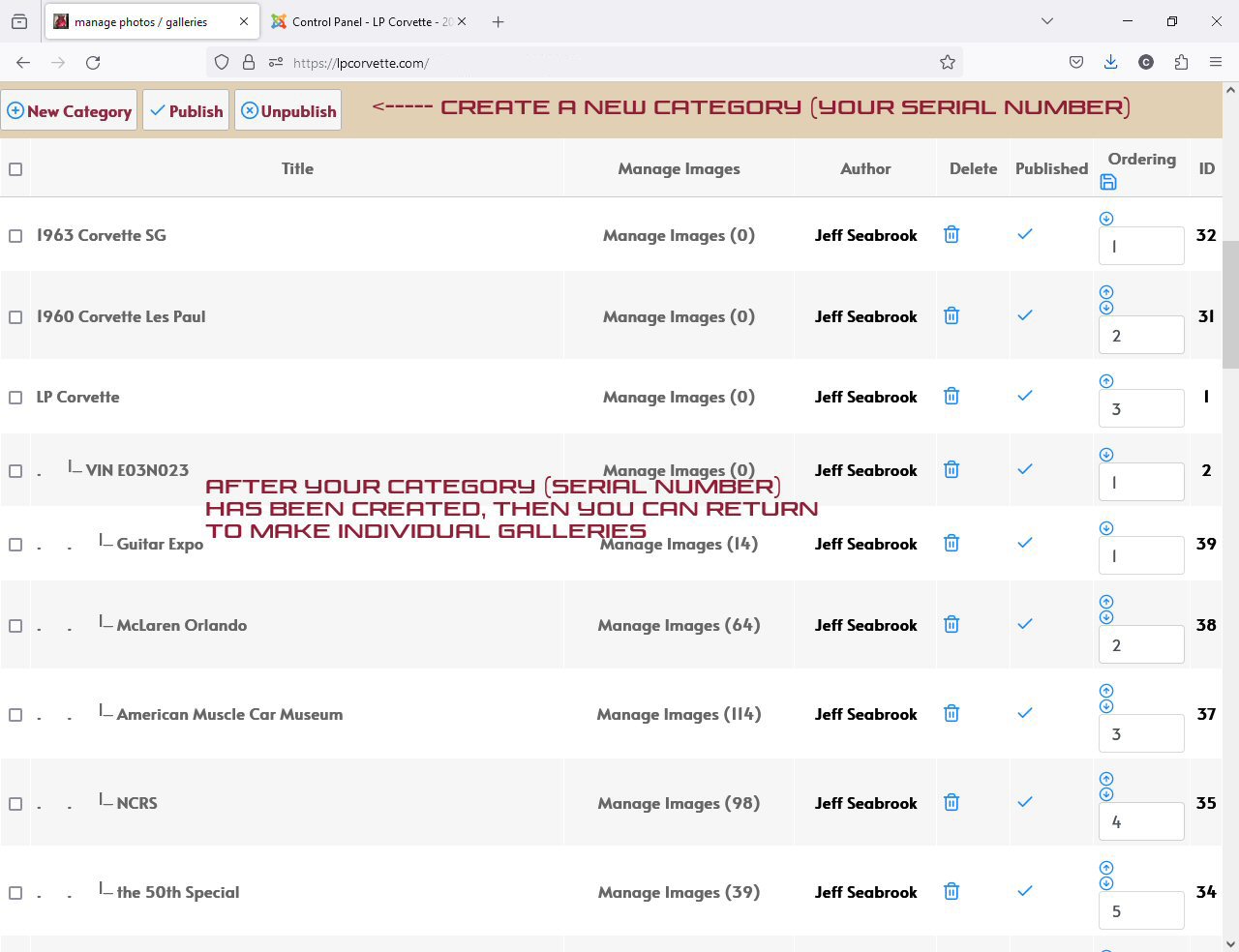Open Firefox downloads panel
The height and width of the screenshot is (952, 1239).
click(1110, 62)
